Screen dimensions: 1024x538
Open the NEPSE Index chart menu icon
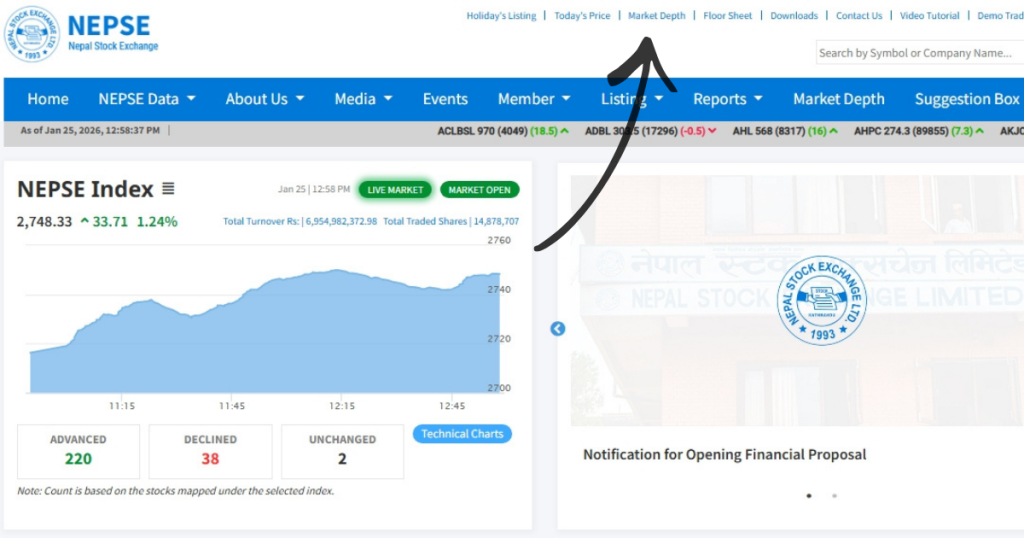[168, 189]
